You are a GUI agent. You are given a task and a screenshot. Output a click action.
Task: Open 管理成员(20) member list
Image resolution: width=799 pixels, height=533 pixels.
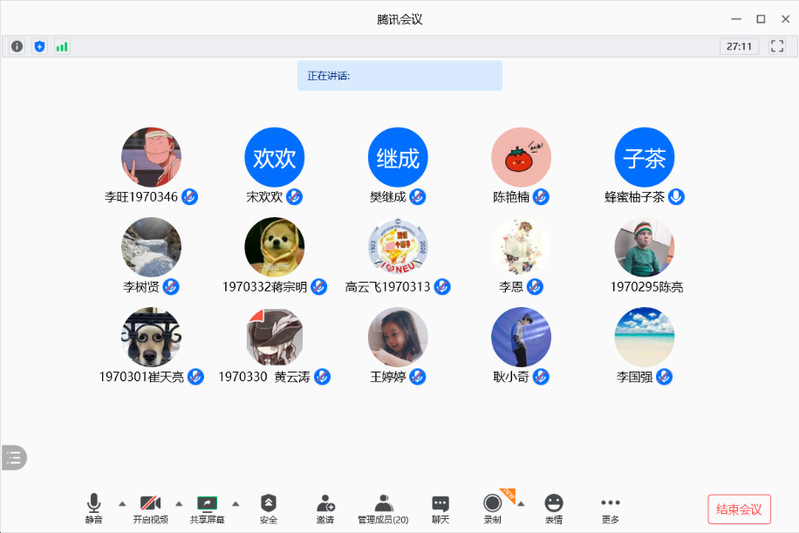[x=383, y=508]
